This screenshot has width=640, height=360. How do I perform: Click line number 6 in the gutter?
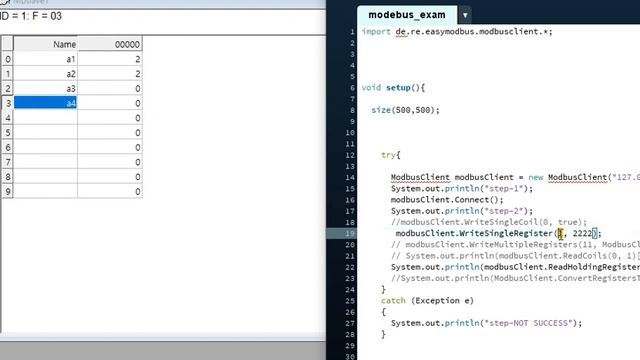(x=352, y=88)
